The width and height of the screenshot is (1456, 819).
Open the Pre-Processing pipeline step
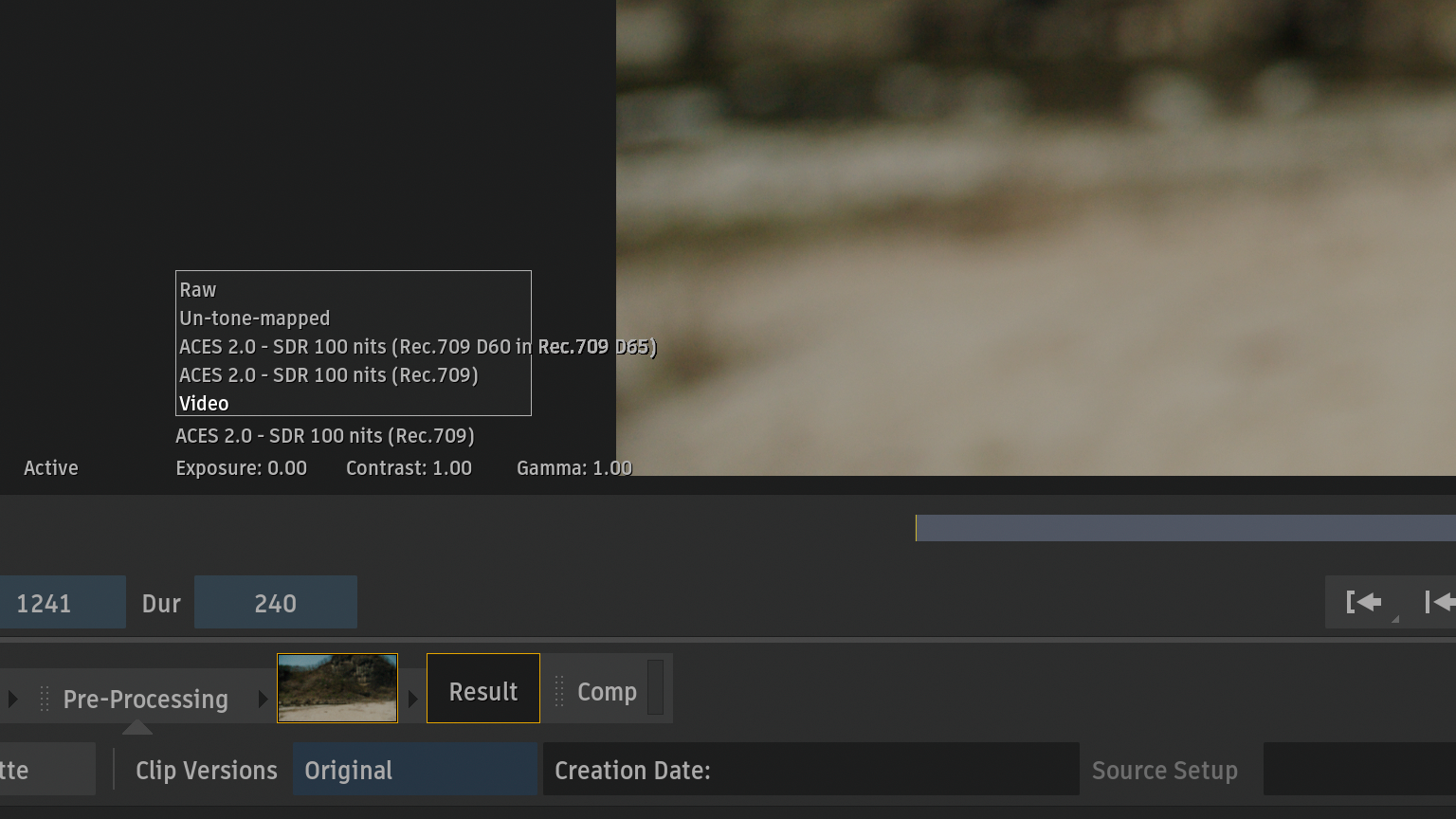point(146,699)
